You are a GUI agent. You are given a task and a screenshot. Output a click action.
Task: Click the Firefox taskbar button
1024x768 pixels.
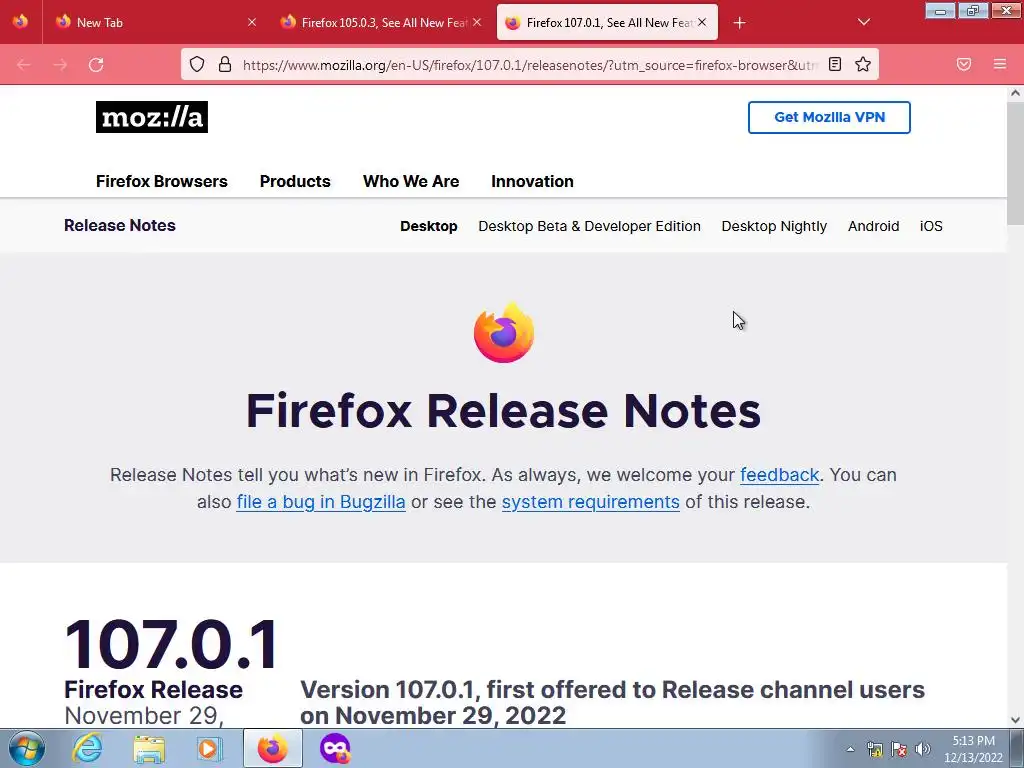[x=272, y=748]
